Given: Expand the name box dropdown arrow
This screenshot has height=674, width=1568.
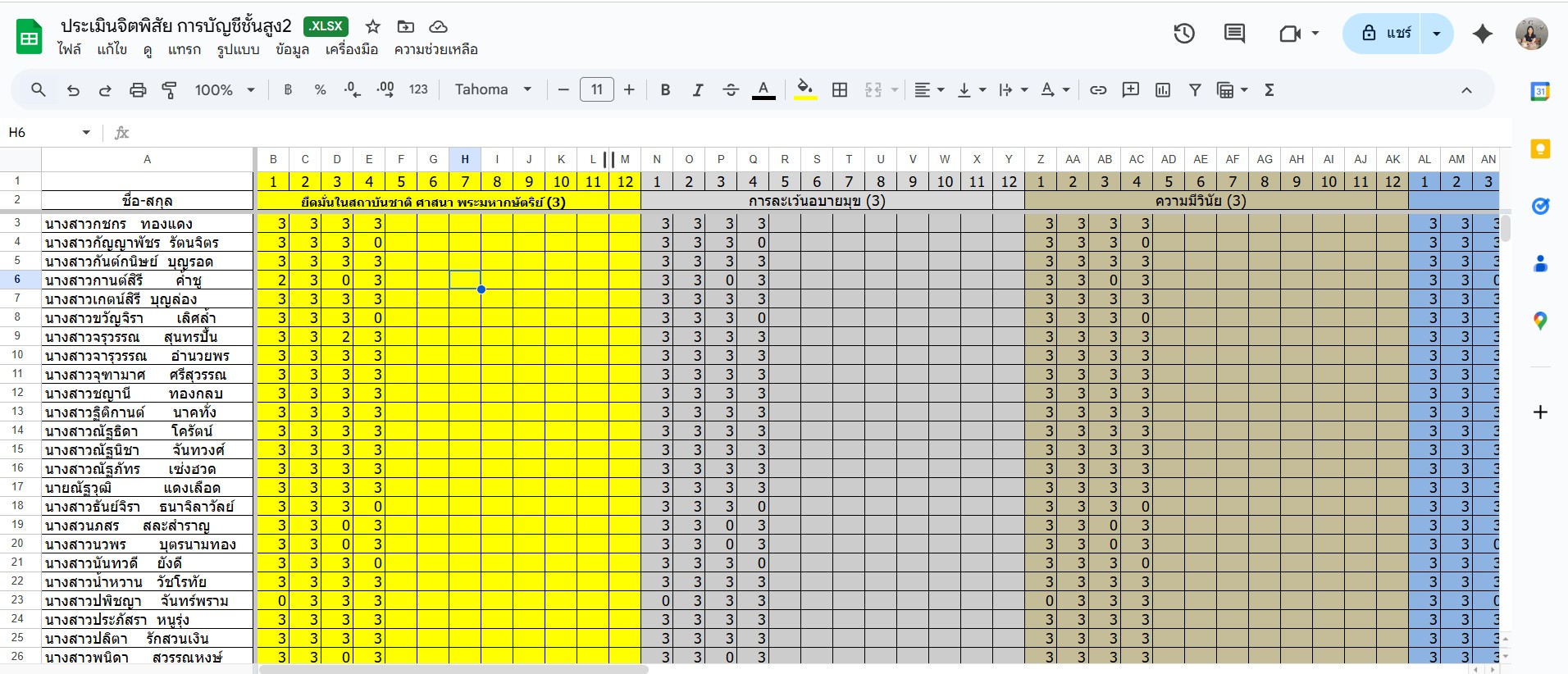Looking at the screenshot, I should pyautogui.click(x=86, y=133).
